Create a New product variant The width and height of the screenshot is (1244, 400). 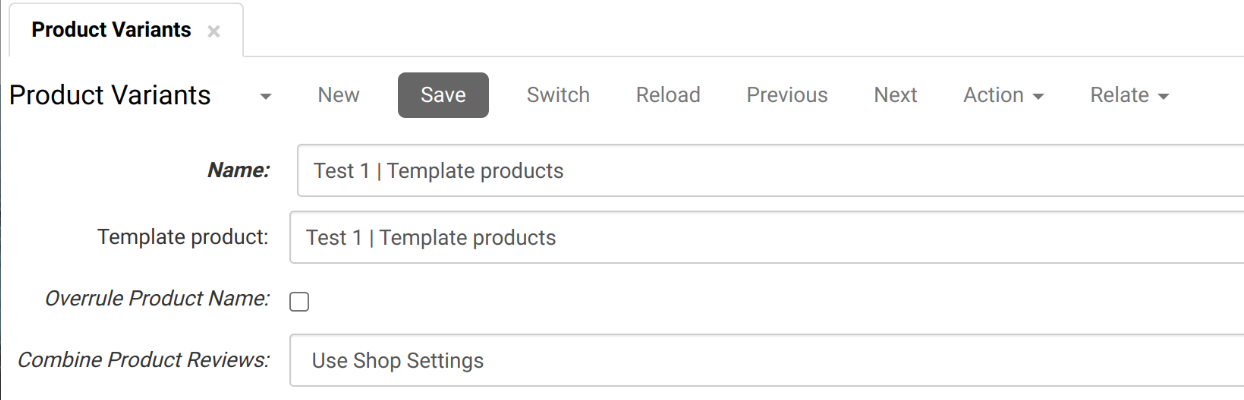point(338,95)
